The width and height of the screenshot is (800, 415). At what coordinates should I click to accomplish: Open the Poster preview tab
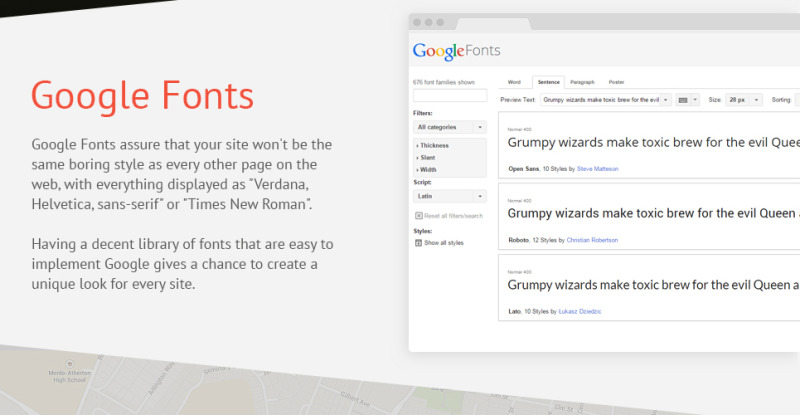pos(616,82)
